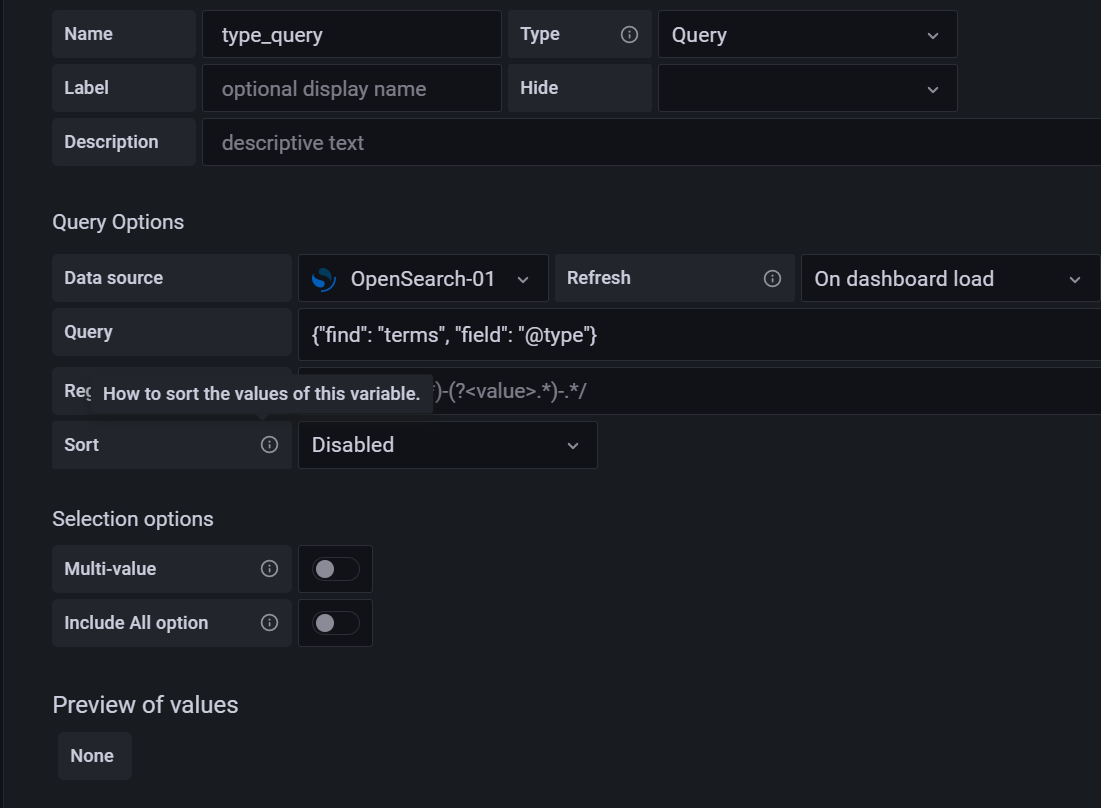1101x808 pixels.
Task: Click the optional display name Label field
Action: pos(351,88)
